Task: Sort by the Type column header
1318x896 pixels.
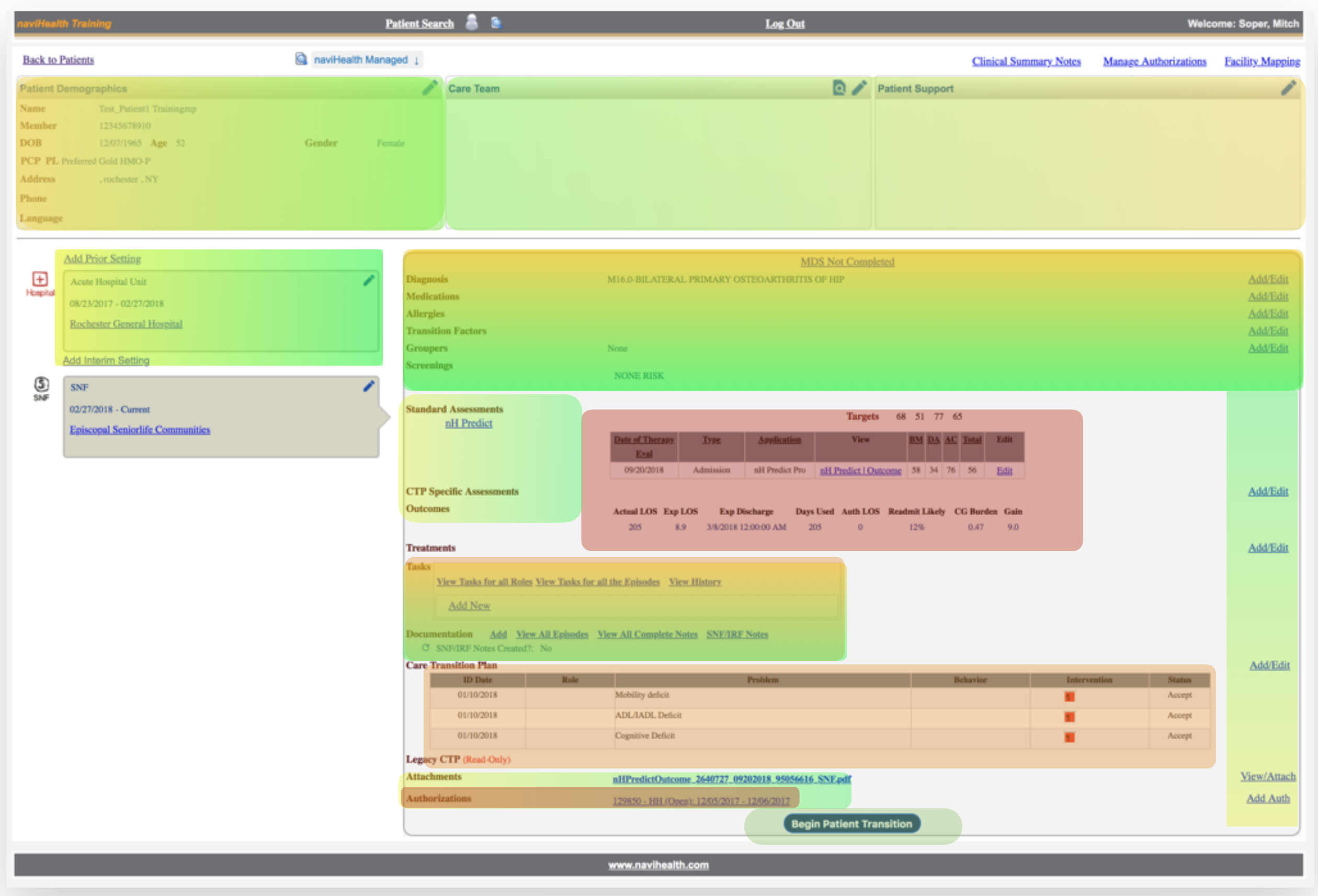Action: pyautogui.click(x=711, y=440)
